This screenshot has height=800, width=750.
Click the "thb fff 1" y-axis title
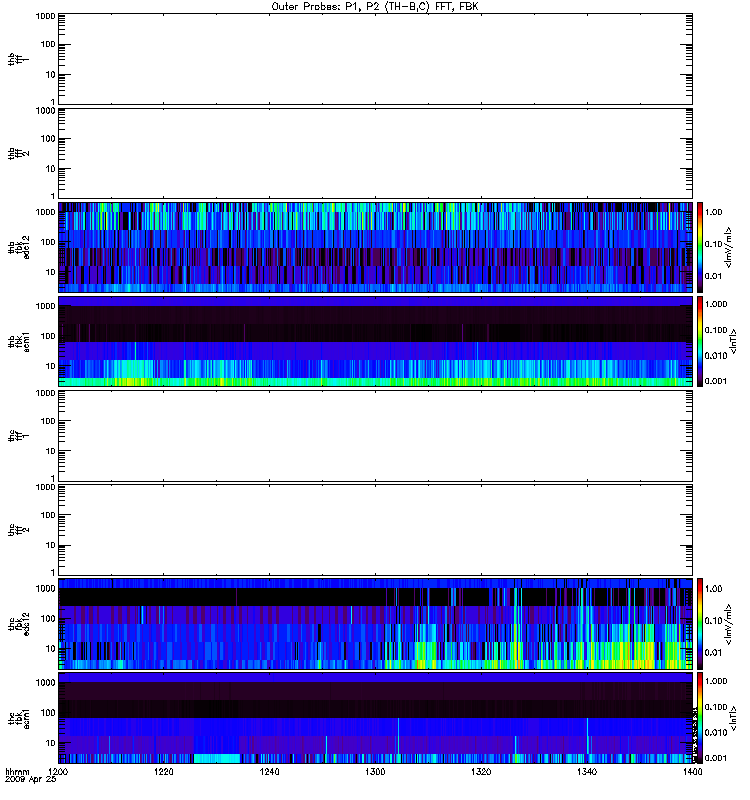(19, 59)
